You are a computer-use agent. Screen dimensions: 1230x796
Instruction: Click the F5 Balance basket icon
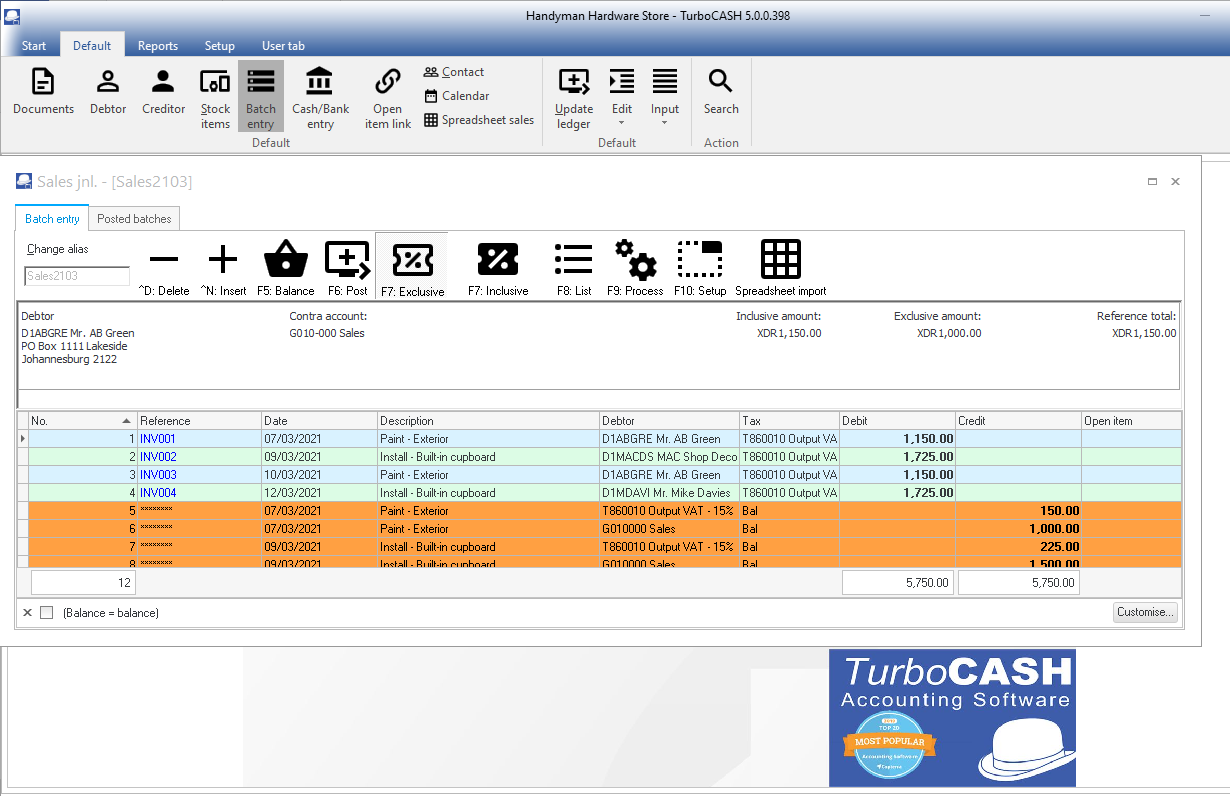286,268
